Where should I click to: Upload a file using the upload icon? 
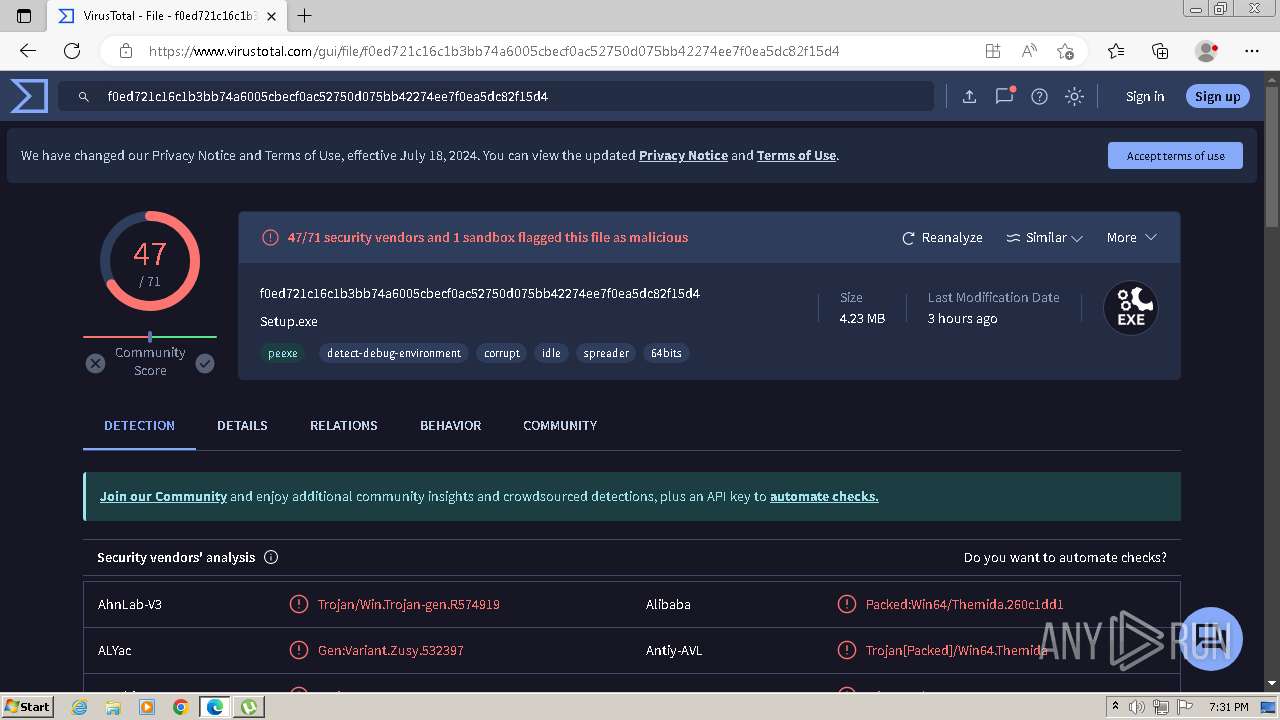point(969,96)
